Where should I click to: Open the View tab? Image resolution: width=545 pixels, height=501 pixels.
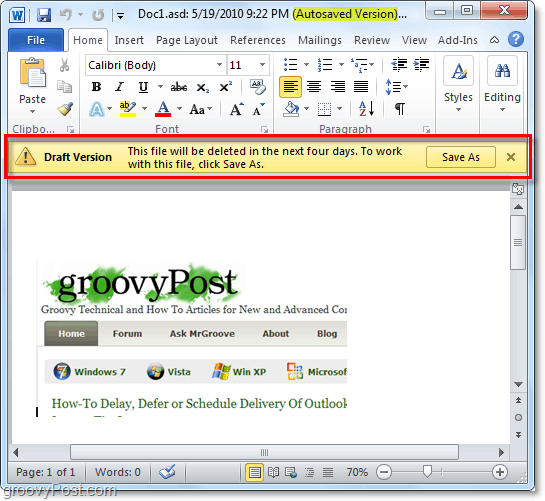414,40
